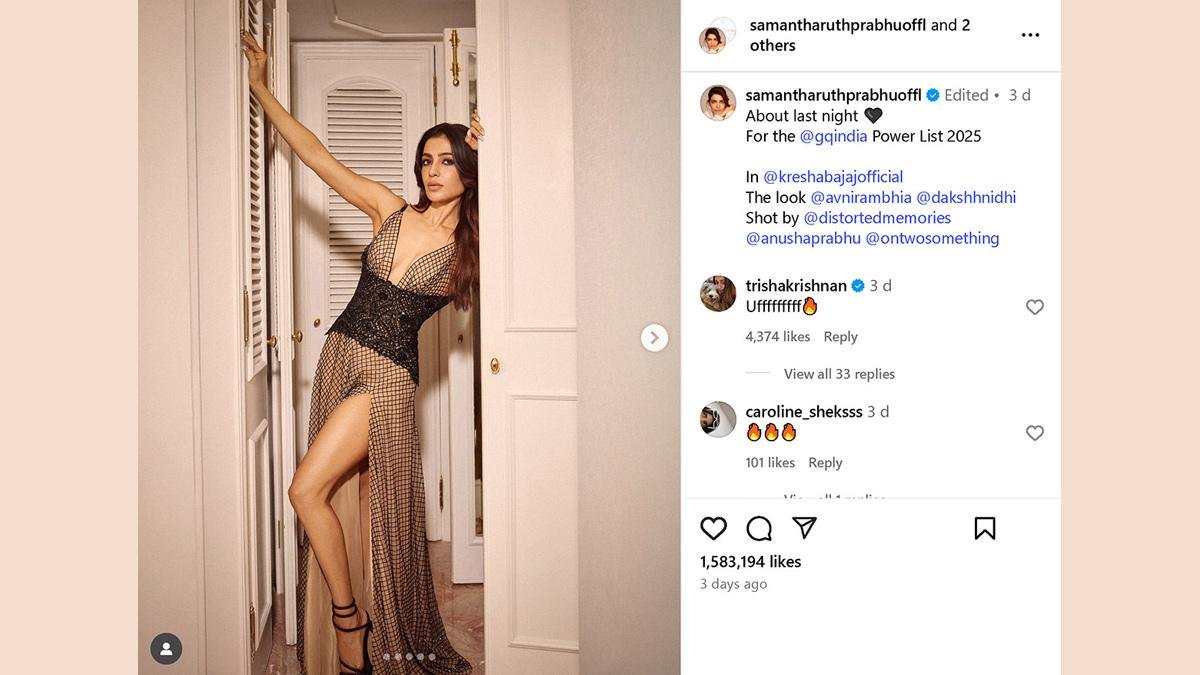
Task: Show tagged people via the person icon
Action: pyautogui.click(x=166, y=649)
